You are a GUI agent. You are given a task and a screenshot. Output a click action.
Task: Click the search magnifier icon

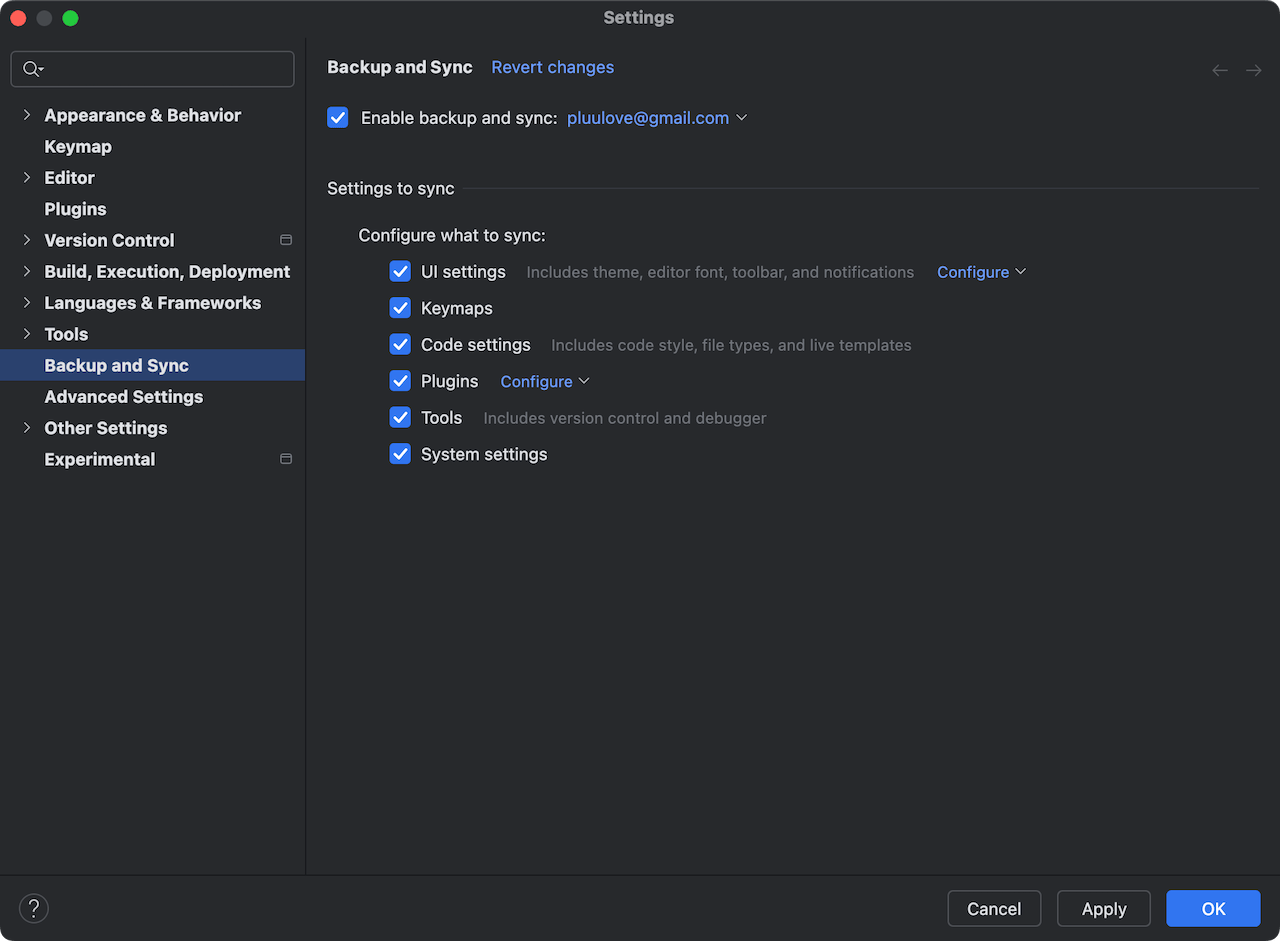click(33, 69)
